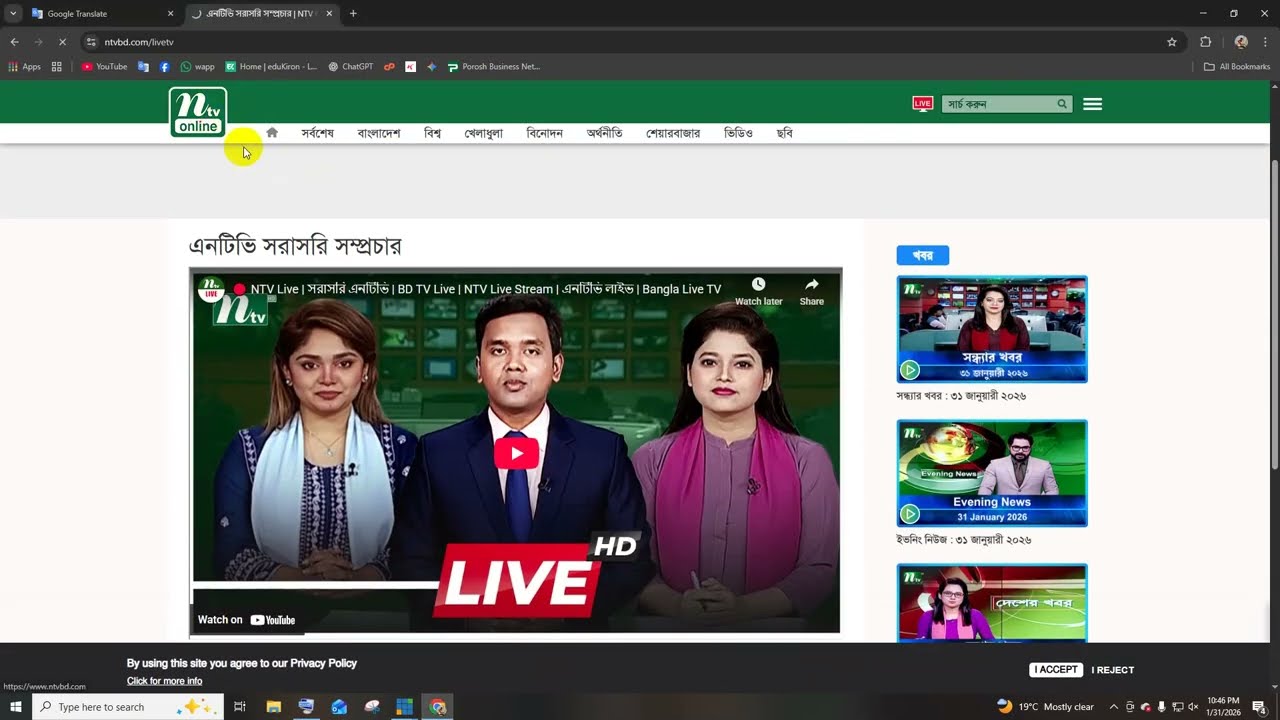
Task: Open the Windows Start menu
Action: pyautogui.click(x=15, y=707)
